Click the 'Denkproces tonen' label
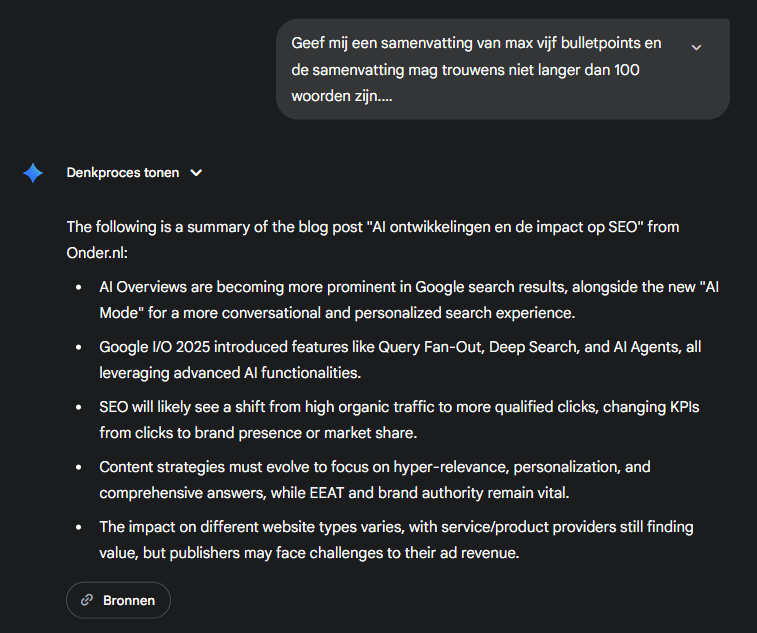The width and height of the screenshot is (757, 633). [123, 173]
